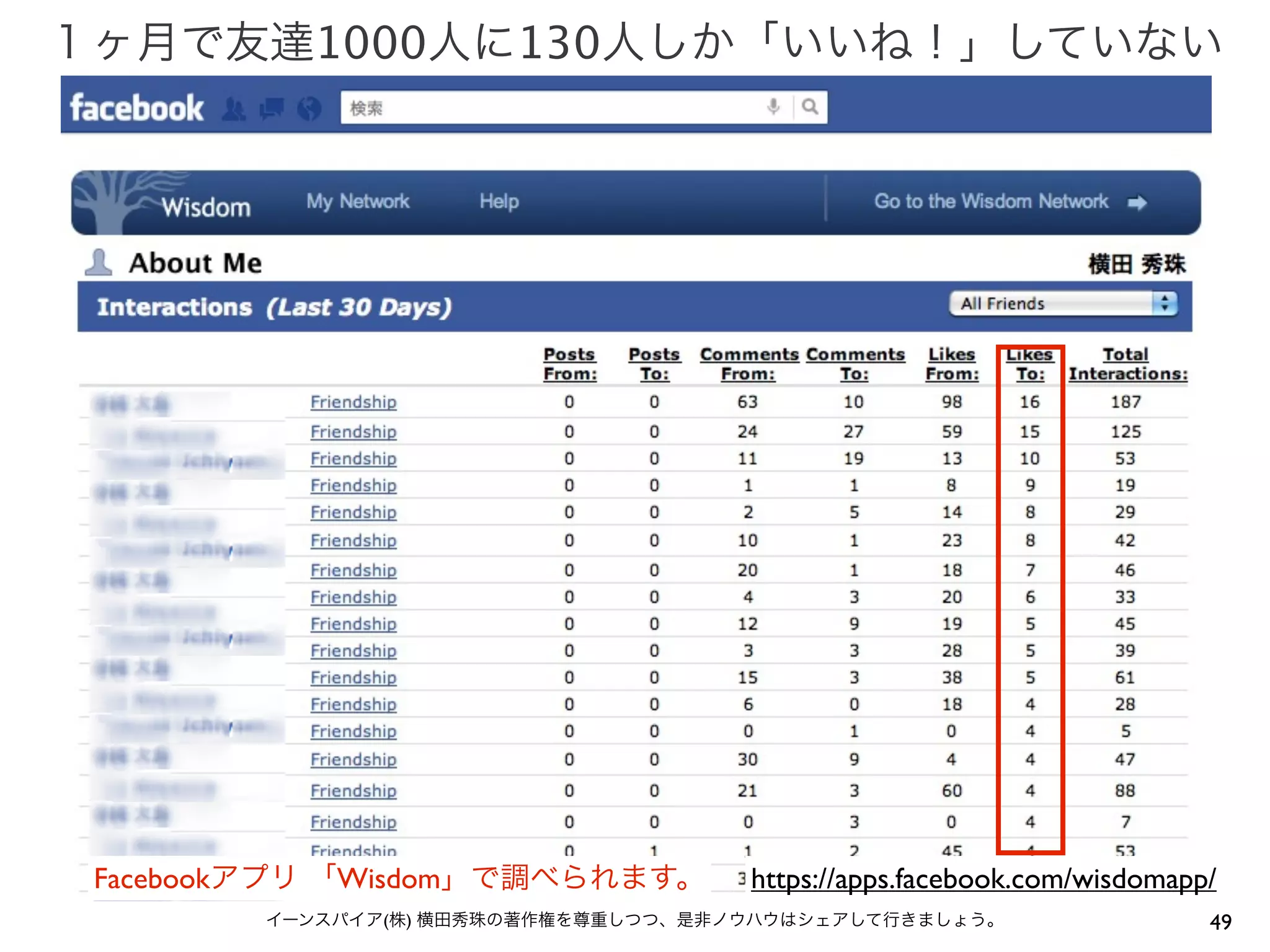Click the 横田 秀珠 name text

pos(1137,264)
